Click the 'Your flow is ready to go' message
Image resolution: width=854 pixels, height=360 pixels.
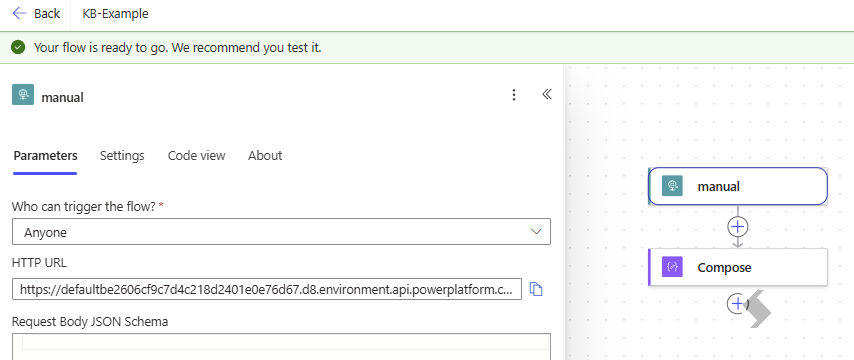tap(178, 48)
